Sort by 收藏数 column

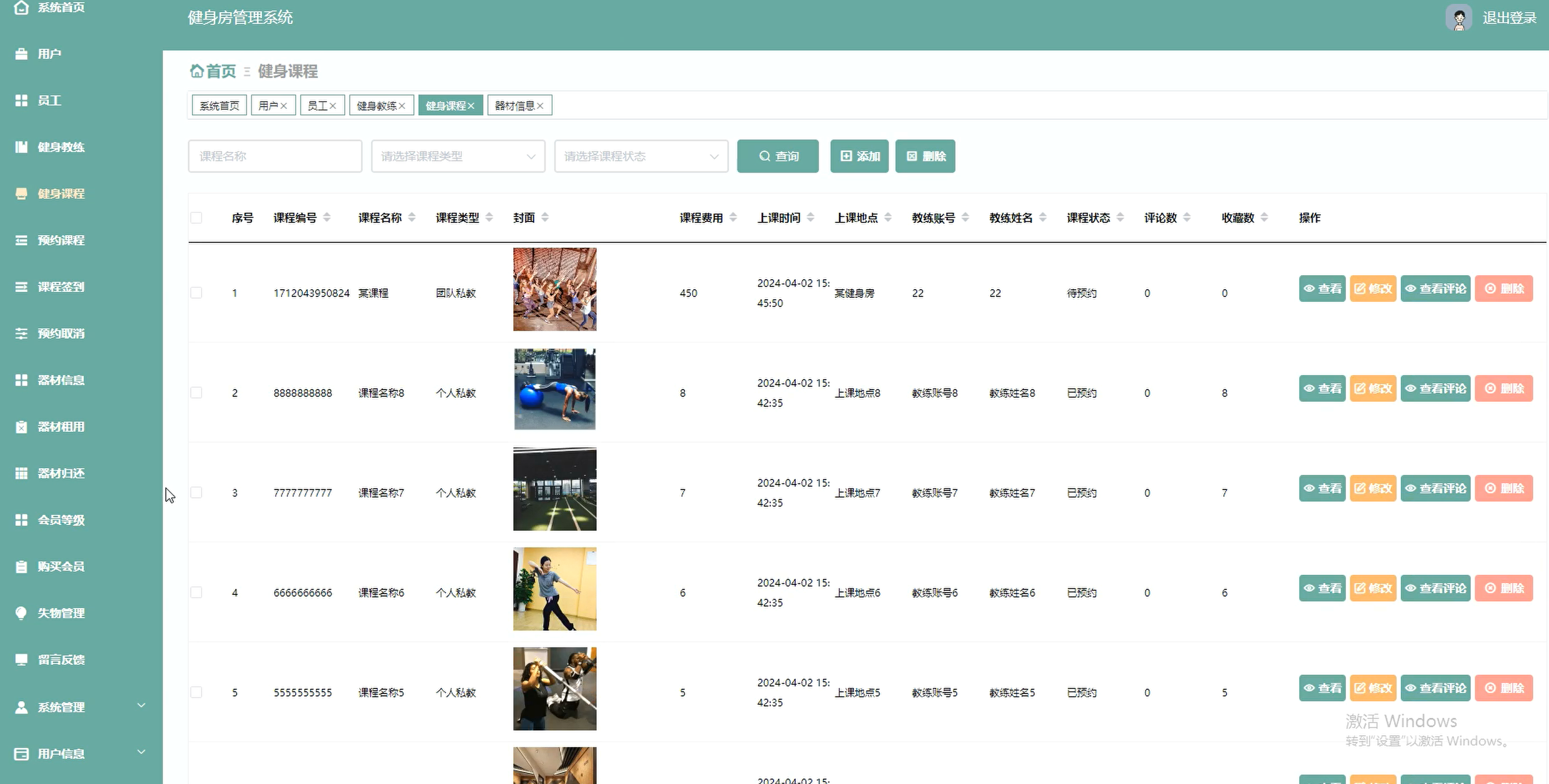click(1264, 218)
